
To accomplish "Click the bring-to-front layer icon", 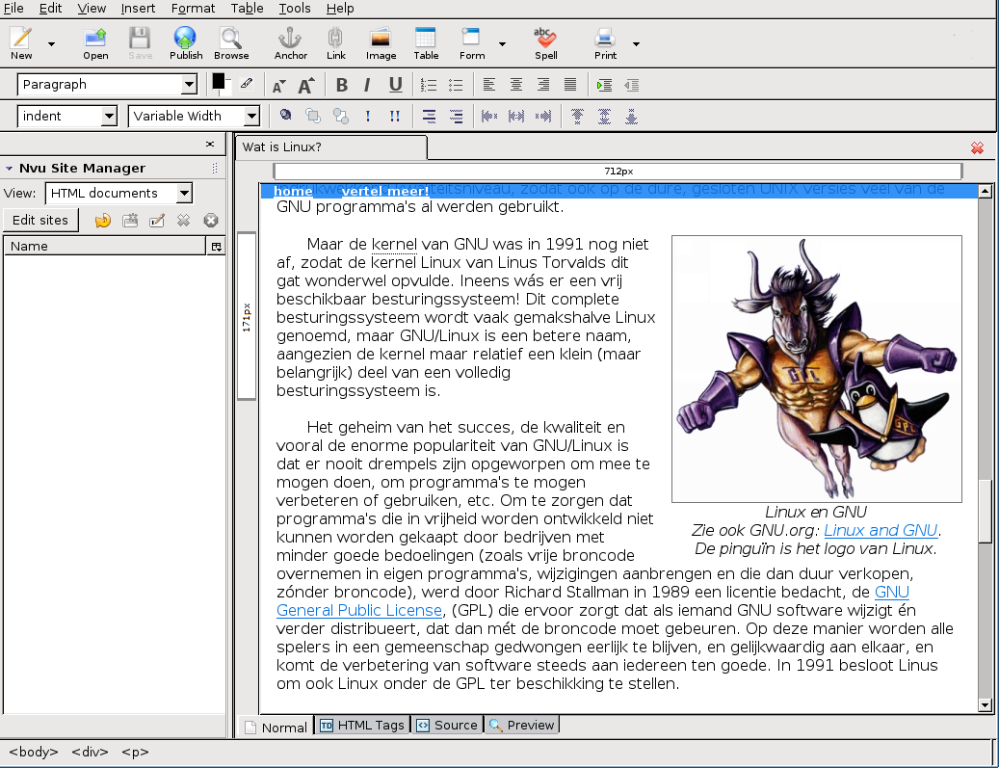I will 313,115.
